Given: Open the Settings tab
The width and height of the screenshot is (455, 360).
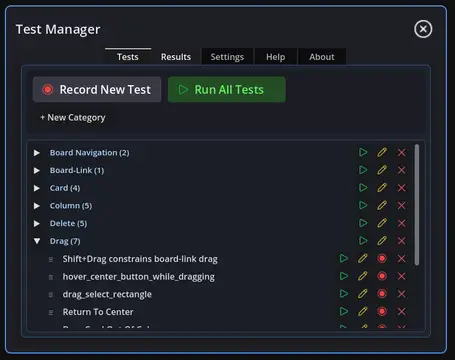Looking at the screenshot, I should (227, 57).
